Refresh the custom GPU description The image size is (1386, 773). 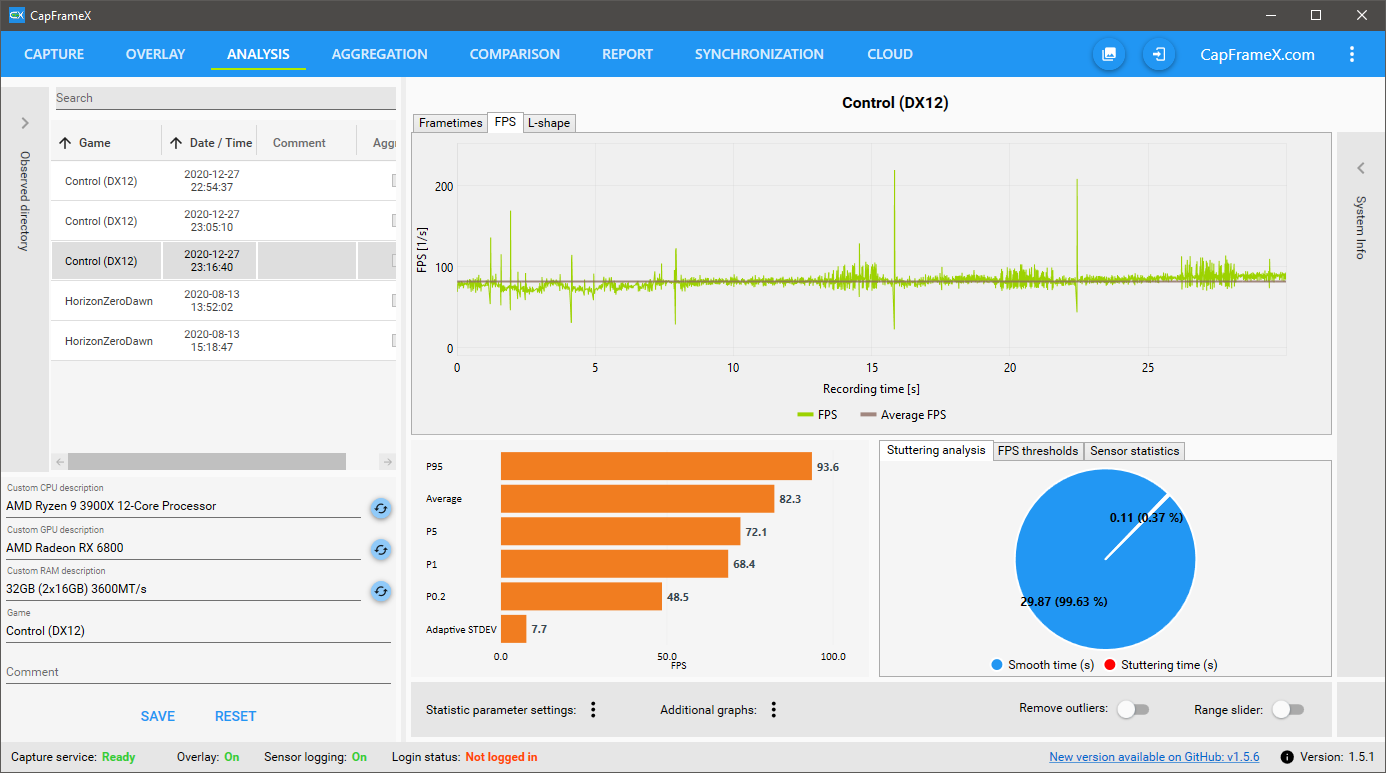pyautogui.click(x=380, y=549)
